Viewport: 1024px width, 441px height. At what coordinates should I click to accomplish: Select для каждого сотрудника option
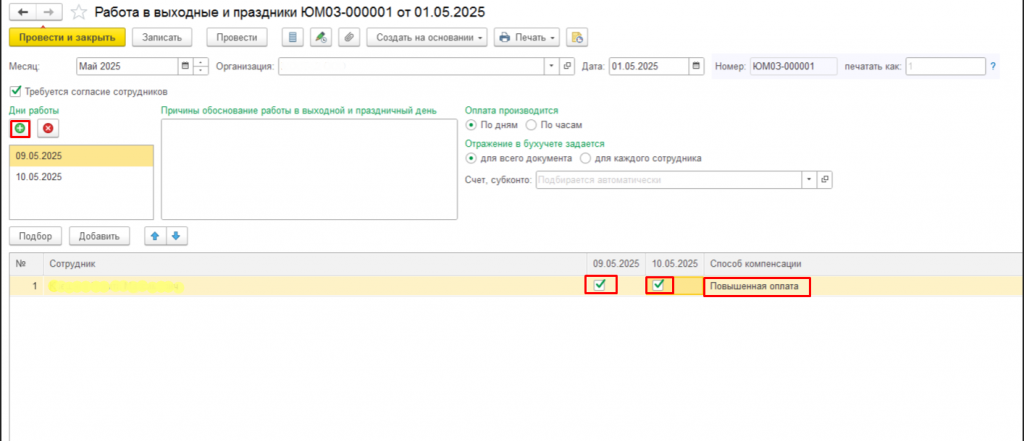point(585,158)
